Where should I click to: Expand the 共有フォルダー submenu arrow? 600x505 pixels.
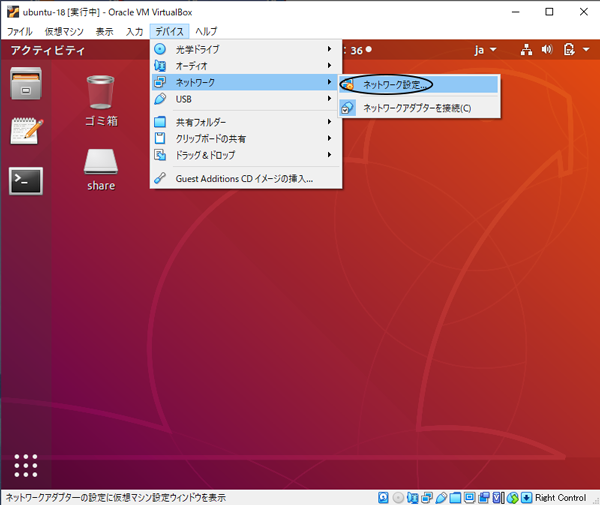(329, 122)
